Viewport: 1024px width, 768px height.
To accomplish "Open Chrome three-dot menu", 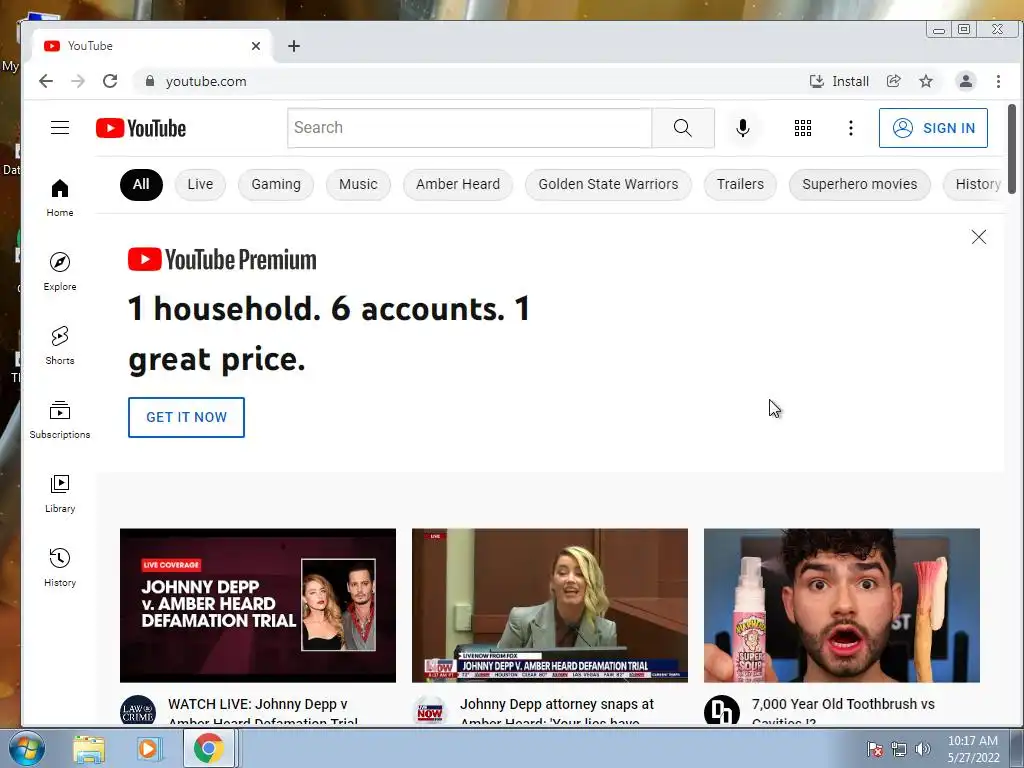I will pyautogui.click(x=998, y=81).
